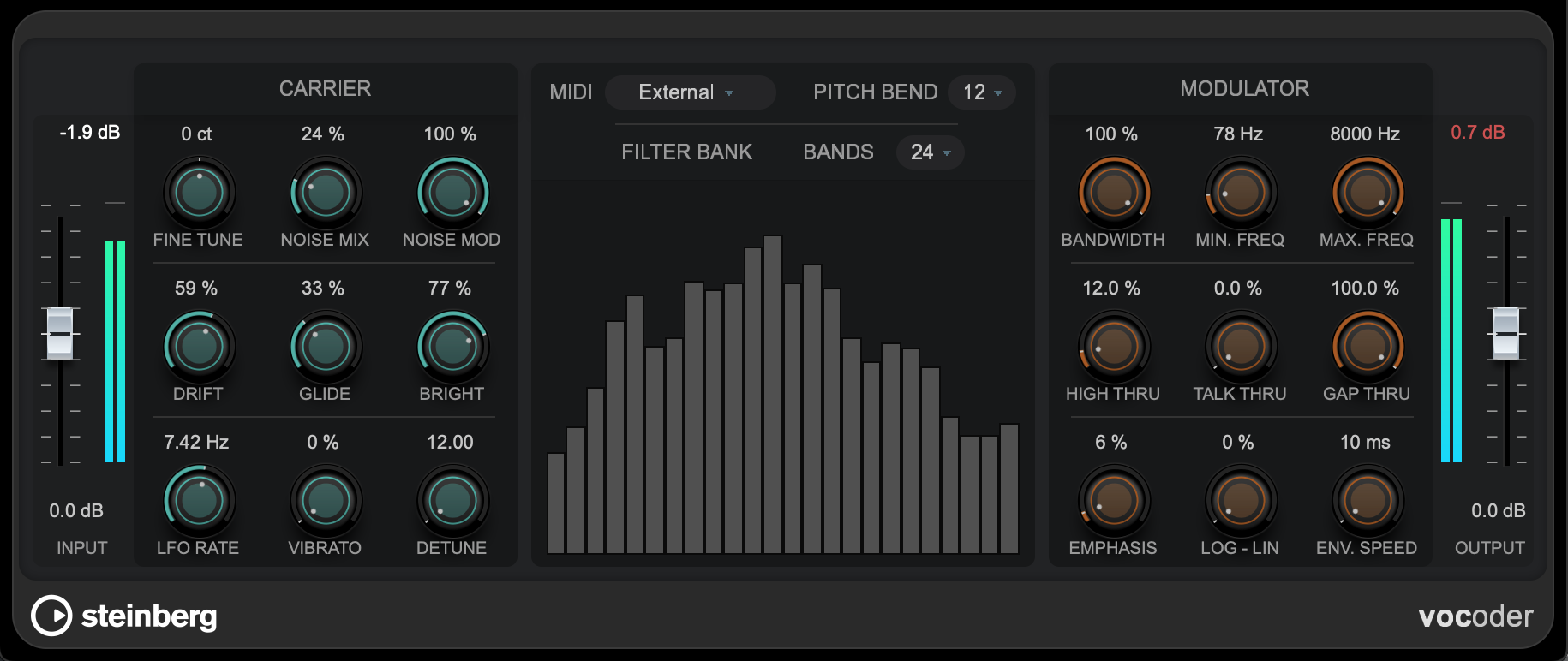Click the 77 % bright value

pyautogui.click(x=450, y=288)
